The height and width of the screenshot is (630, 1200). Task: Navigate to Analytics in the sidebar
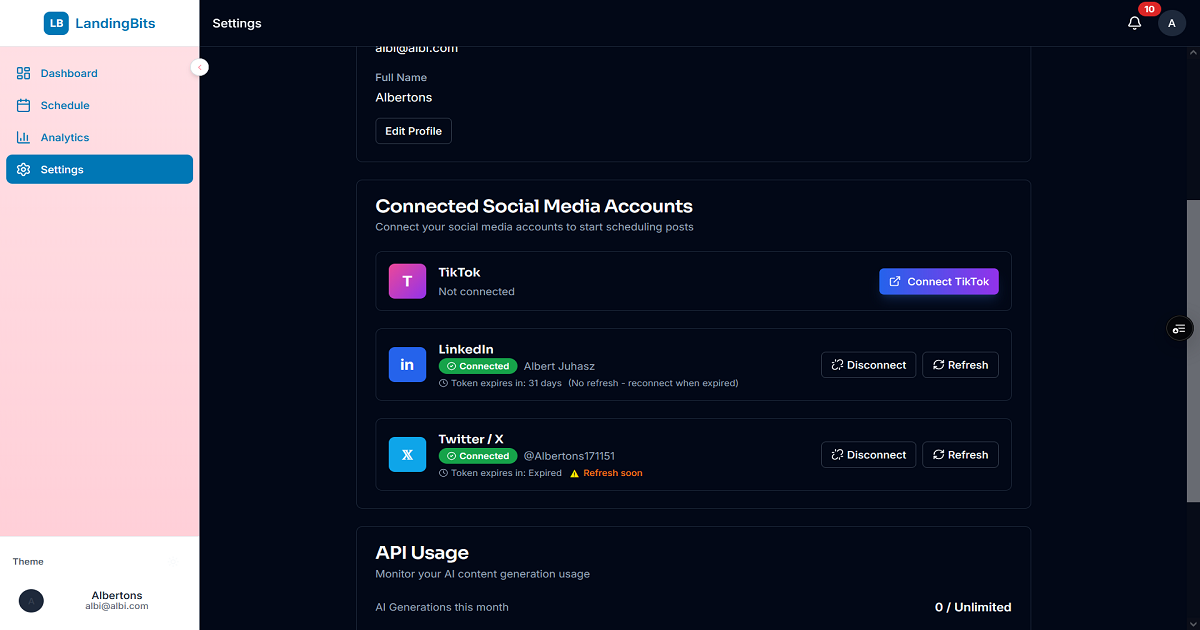point(66,136)
